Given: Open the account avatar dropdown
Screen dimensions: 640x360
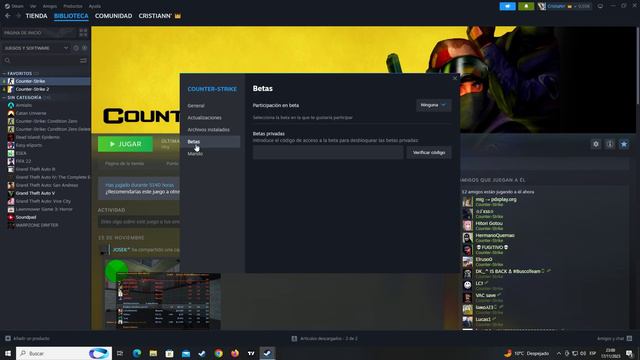Looking at the screenshot, I should 564,6.
